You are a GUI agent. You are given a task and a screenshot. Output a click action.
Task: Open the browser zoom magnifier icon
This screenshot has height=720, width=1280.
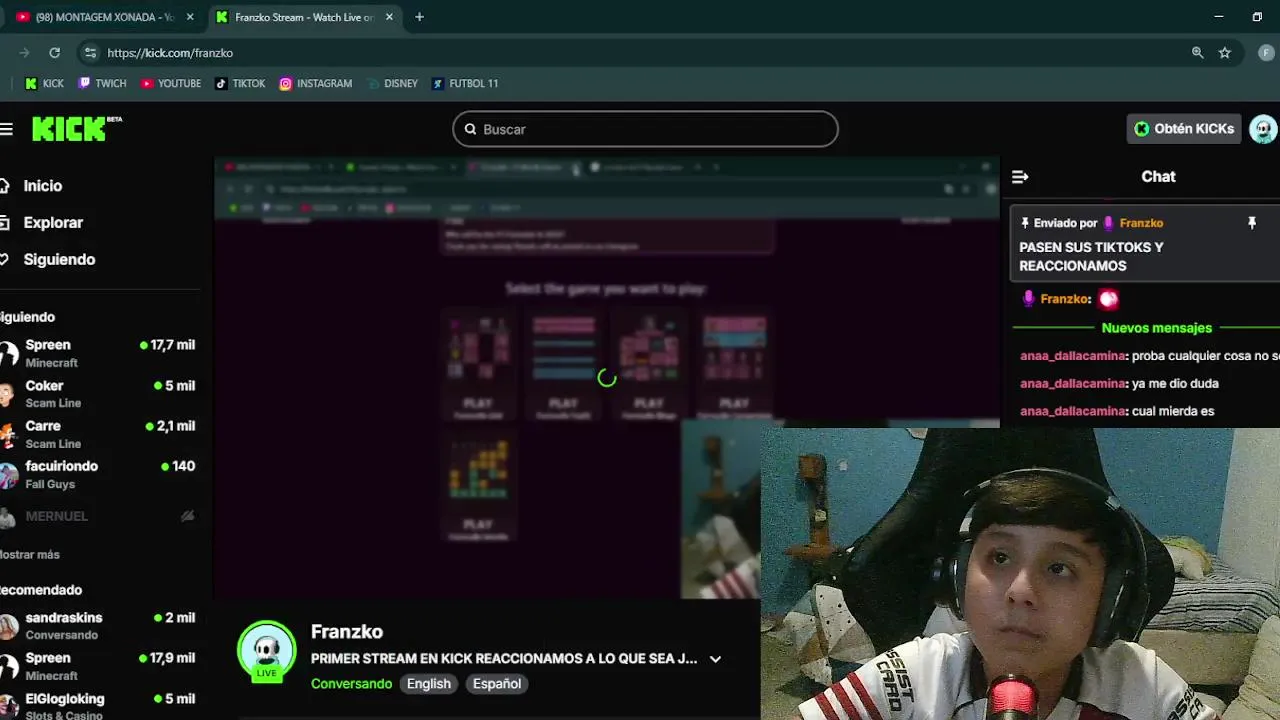coord(1197,53)
